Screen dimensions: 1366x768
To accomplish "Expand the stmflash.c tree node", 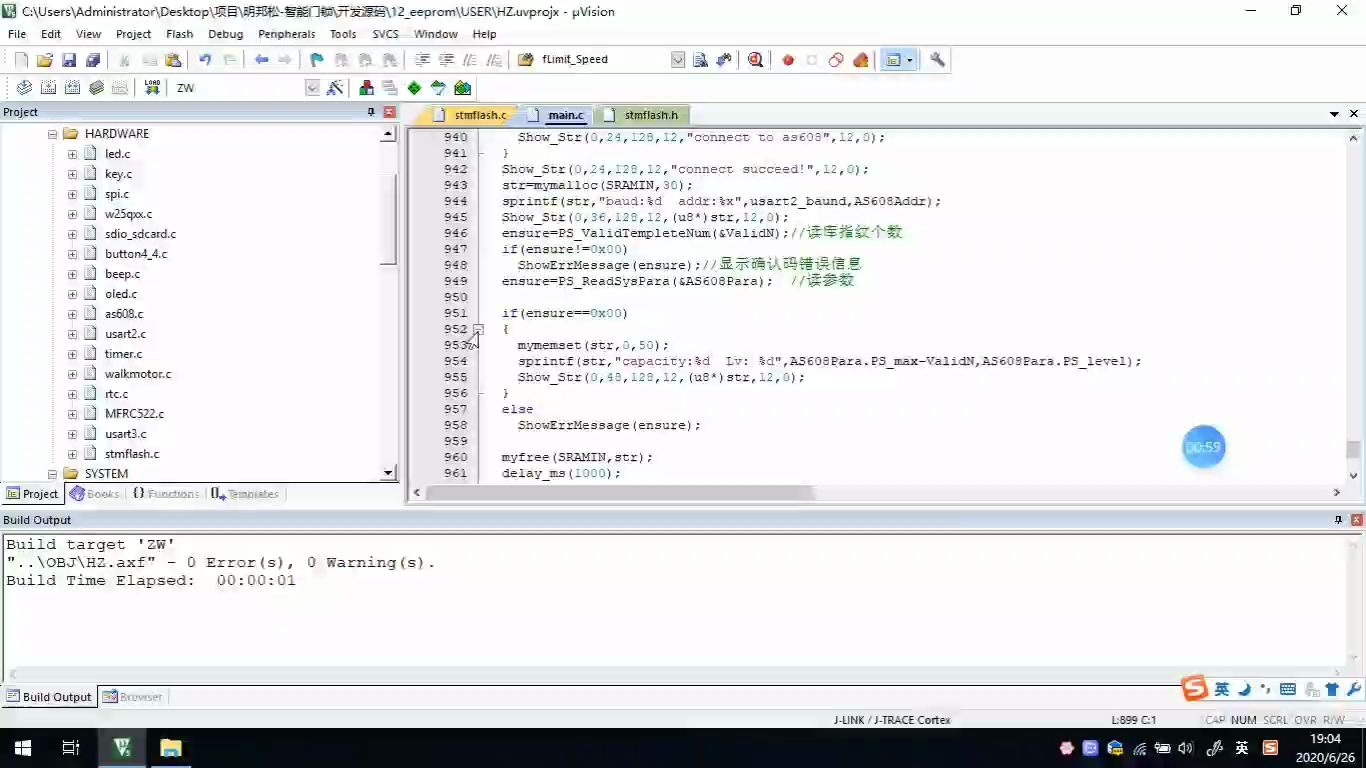I will click(x=72, y=454).
